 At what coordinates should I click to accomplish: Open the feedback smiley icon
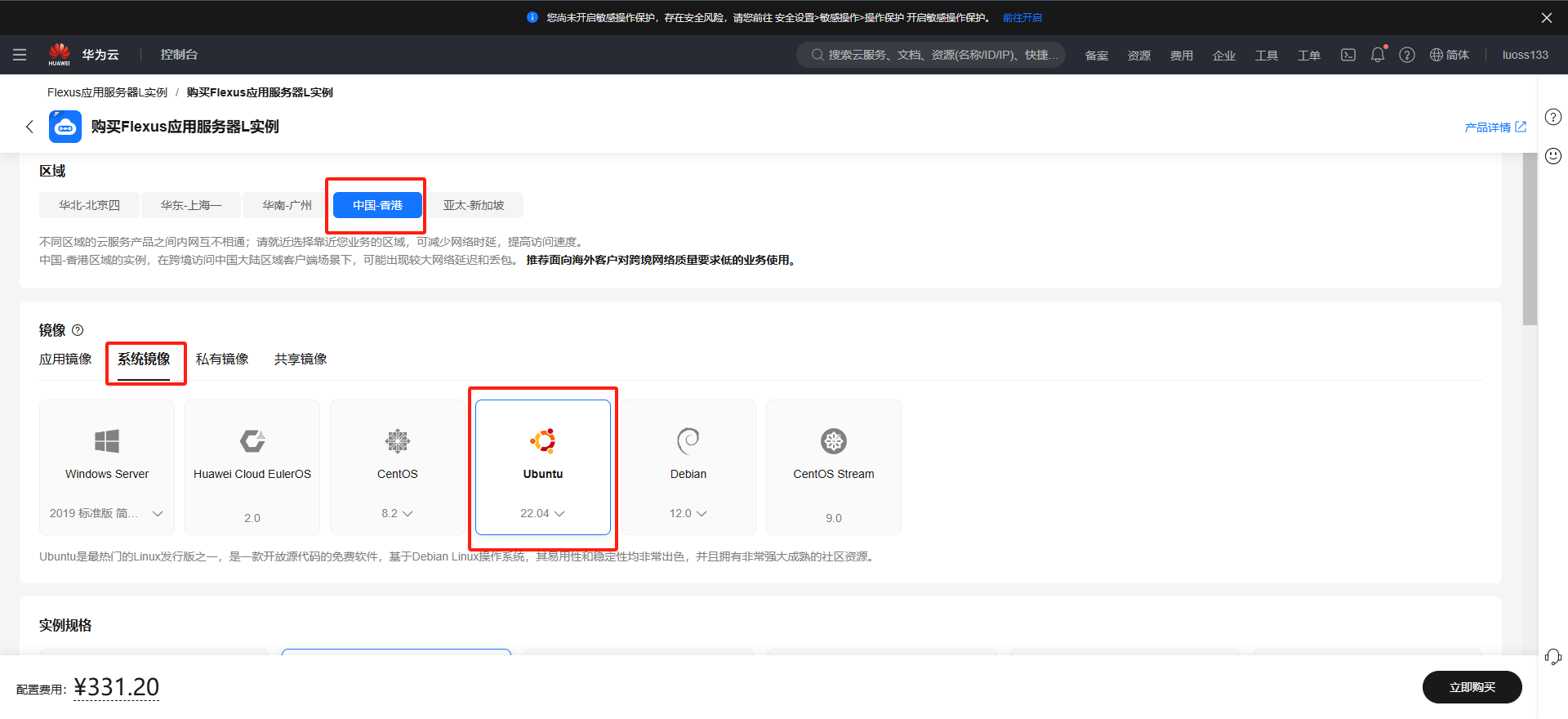click(1552, 156)
